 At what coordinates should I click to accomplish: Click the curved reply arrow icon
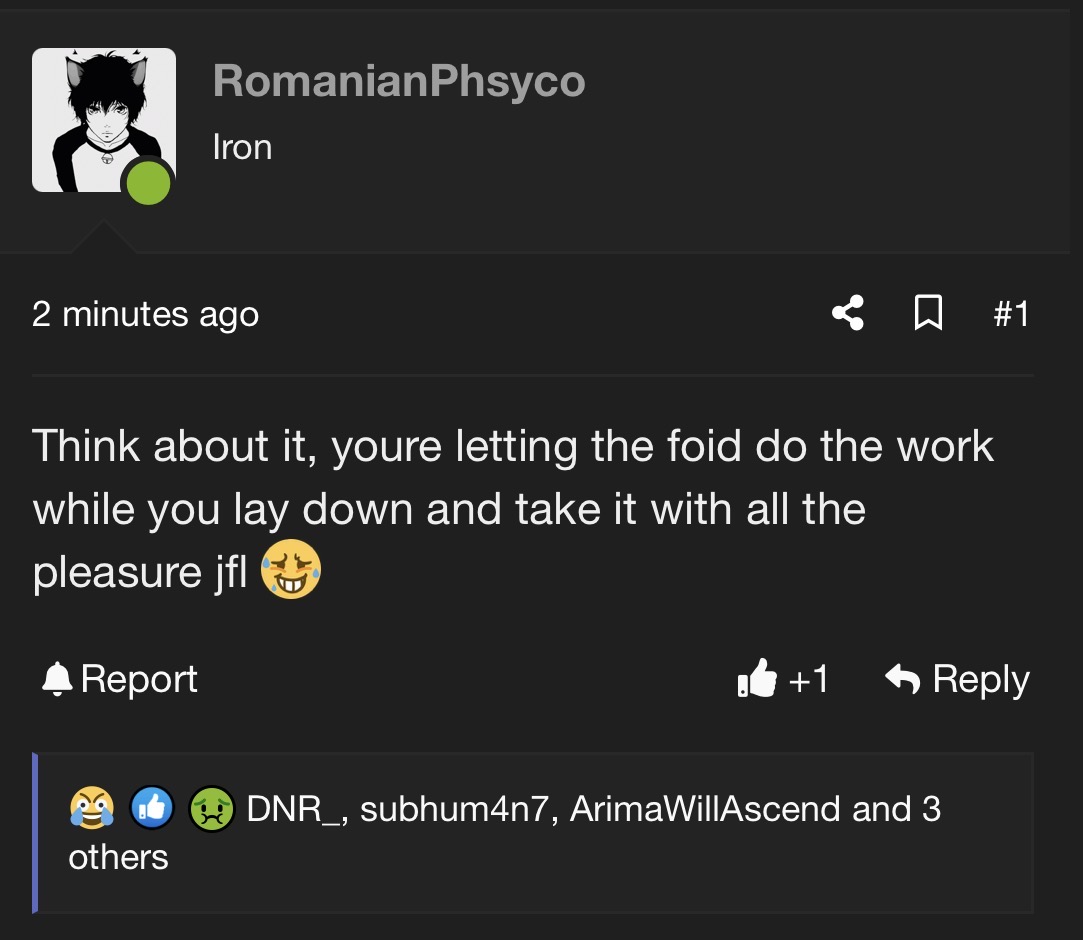(903, 680)
